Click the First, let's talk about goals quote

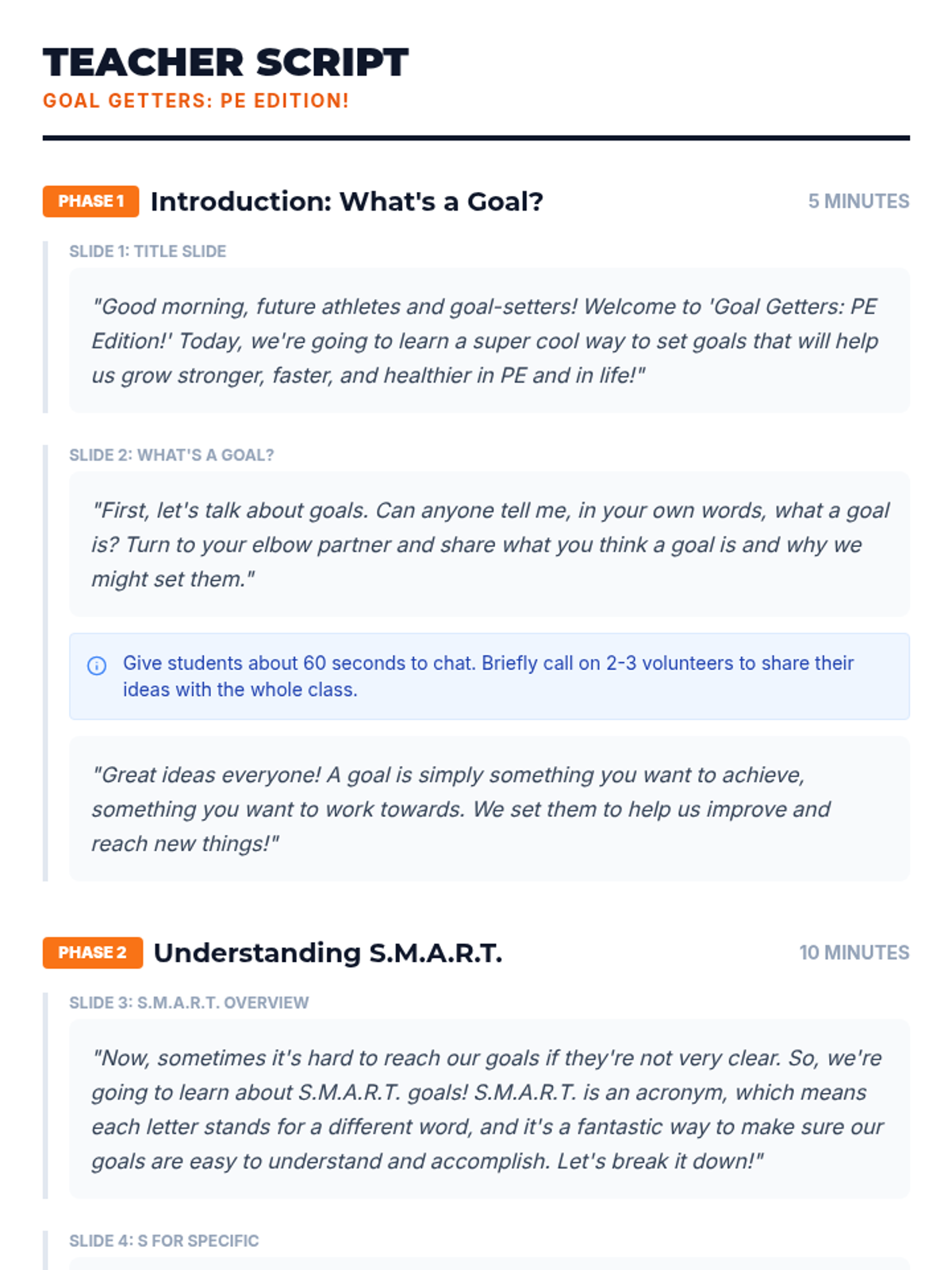(489, 545)
